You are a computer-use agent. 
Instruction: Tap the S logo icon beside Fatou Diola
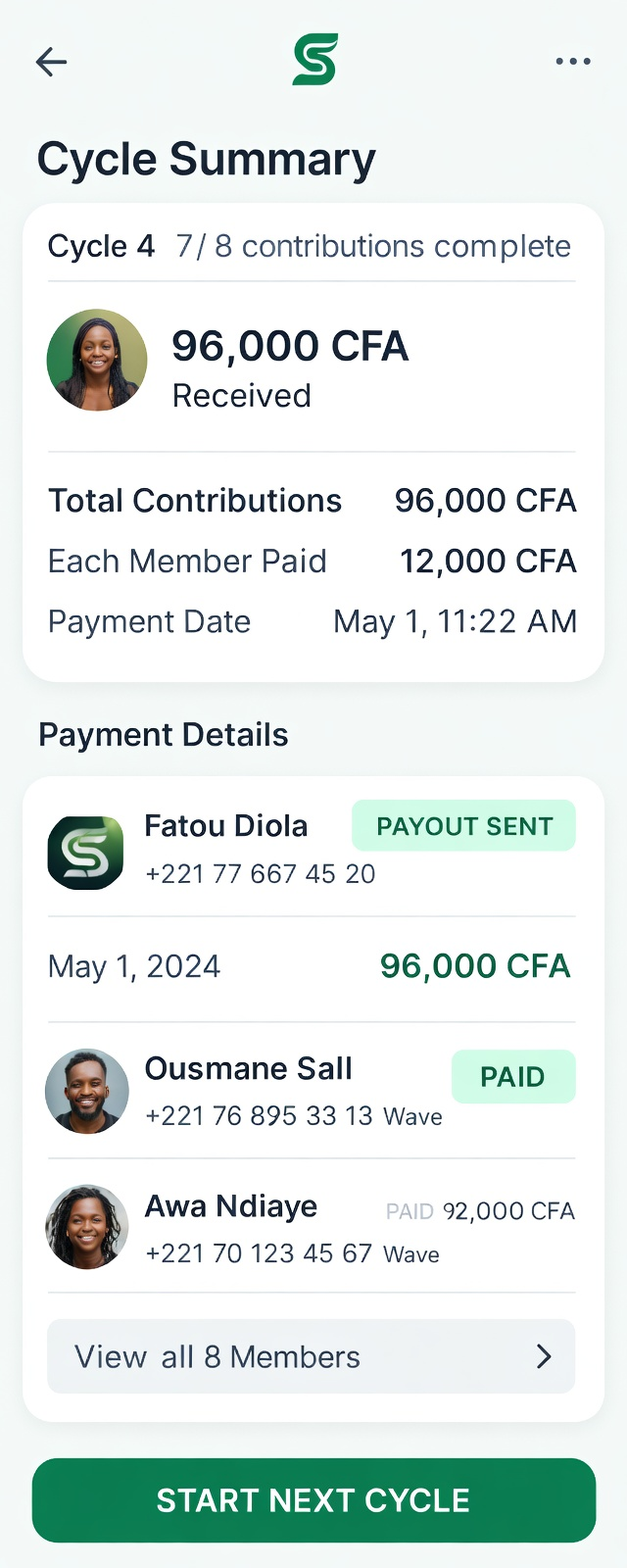coord(86,853)
